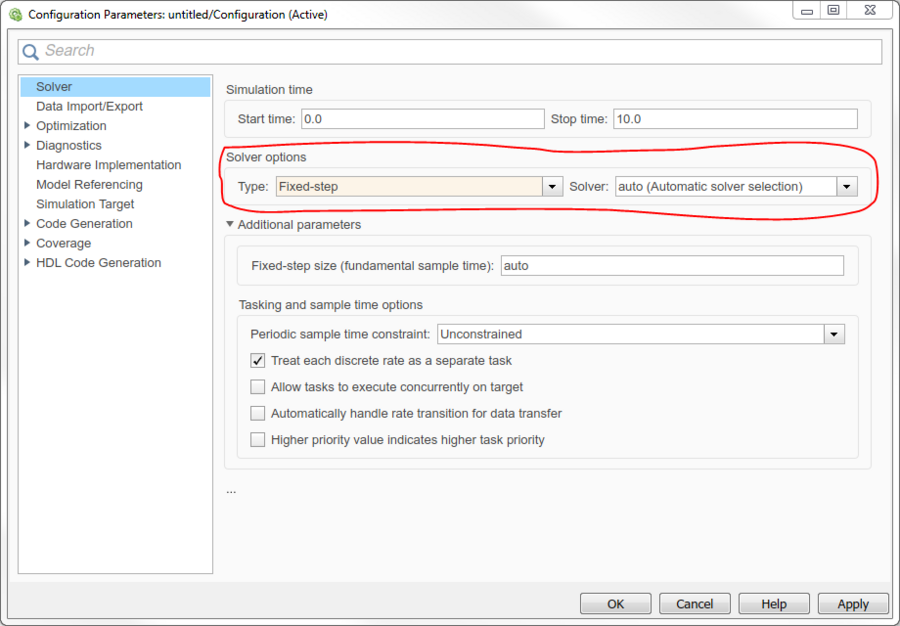Click the Stop time input field
The width and height of the screenshot is (900, 626).
[734, 119]
